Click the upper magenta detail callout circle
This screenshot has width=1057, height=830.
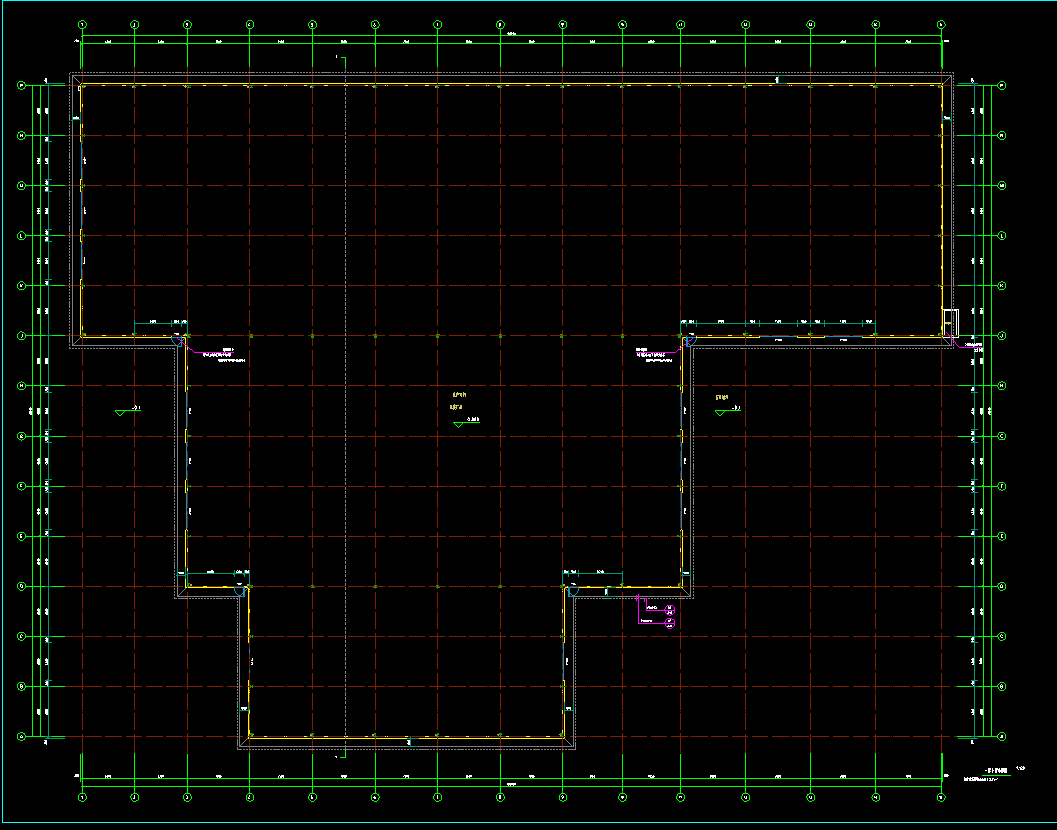tap(670, 609)
